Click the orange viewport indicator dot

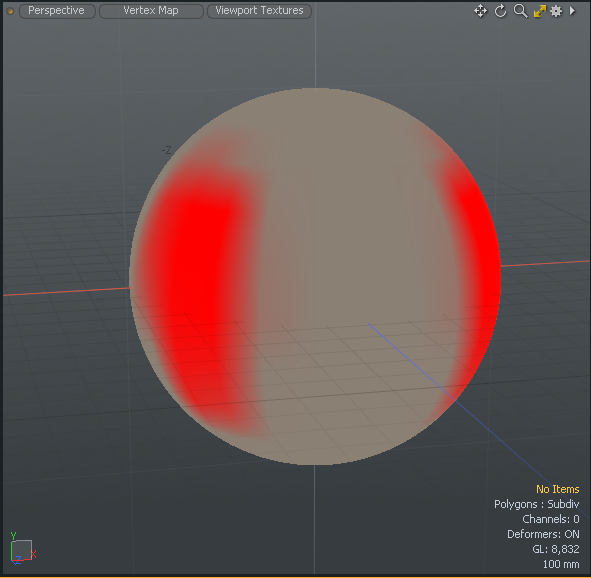(x=10, y=11)
